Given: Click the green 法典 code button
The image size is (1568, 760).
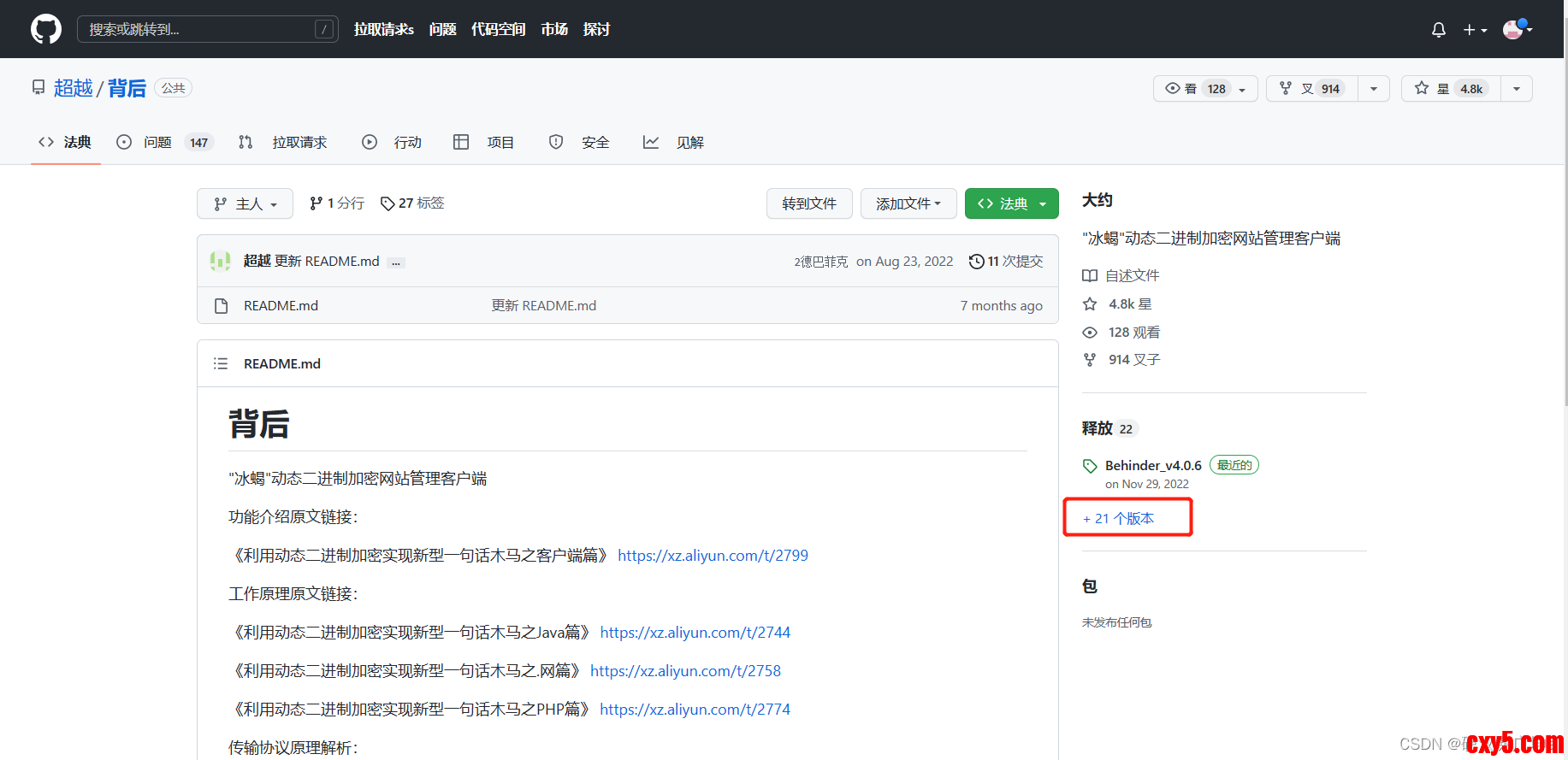Looking at the screenshot, I should (x=1011, y=203).
